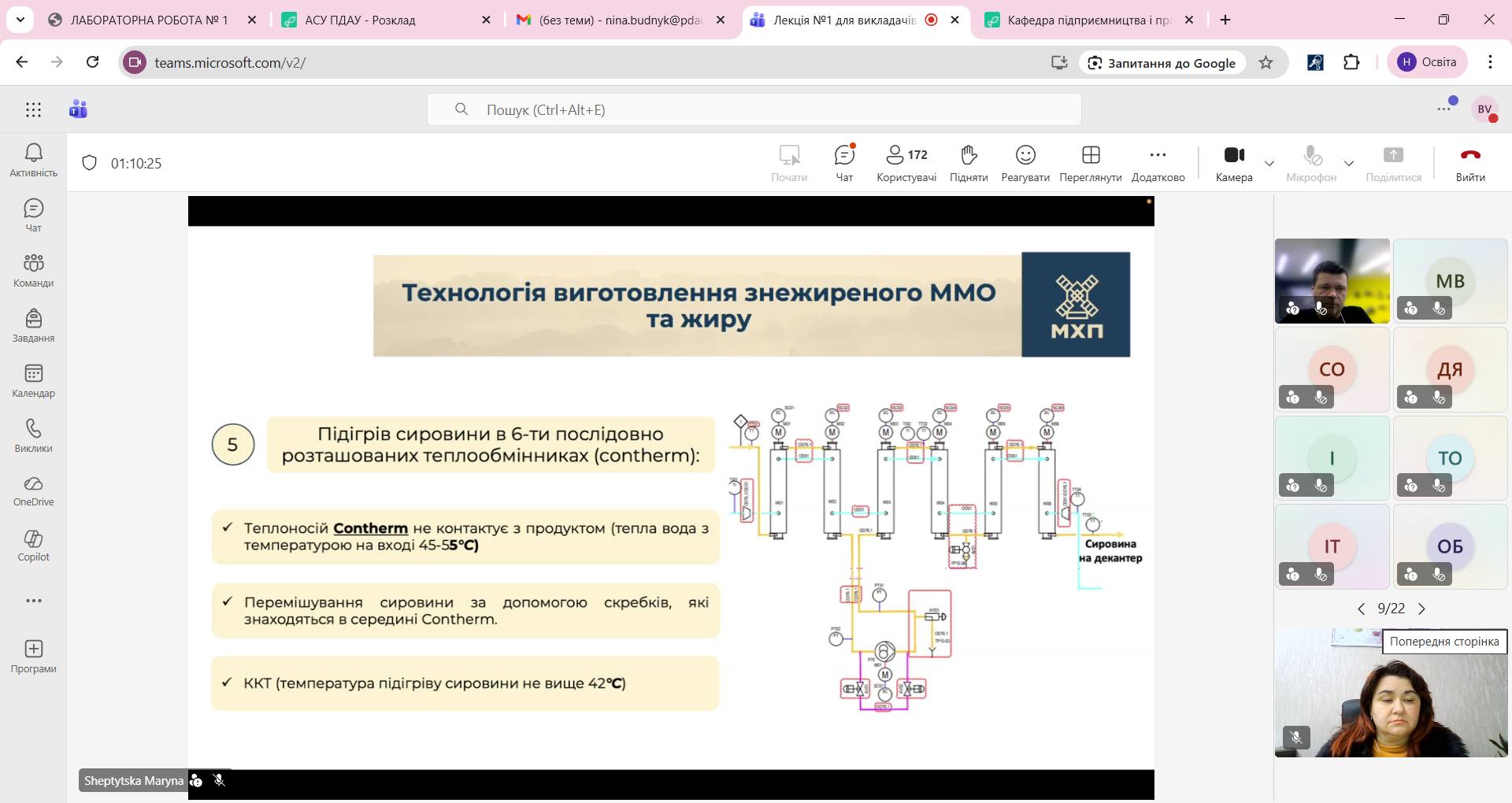Open Переглянути view layout options
Viewport: 1512px width, 803px height.
pyautogui.click(x=1090, y=163)
